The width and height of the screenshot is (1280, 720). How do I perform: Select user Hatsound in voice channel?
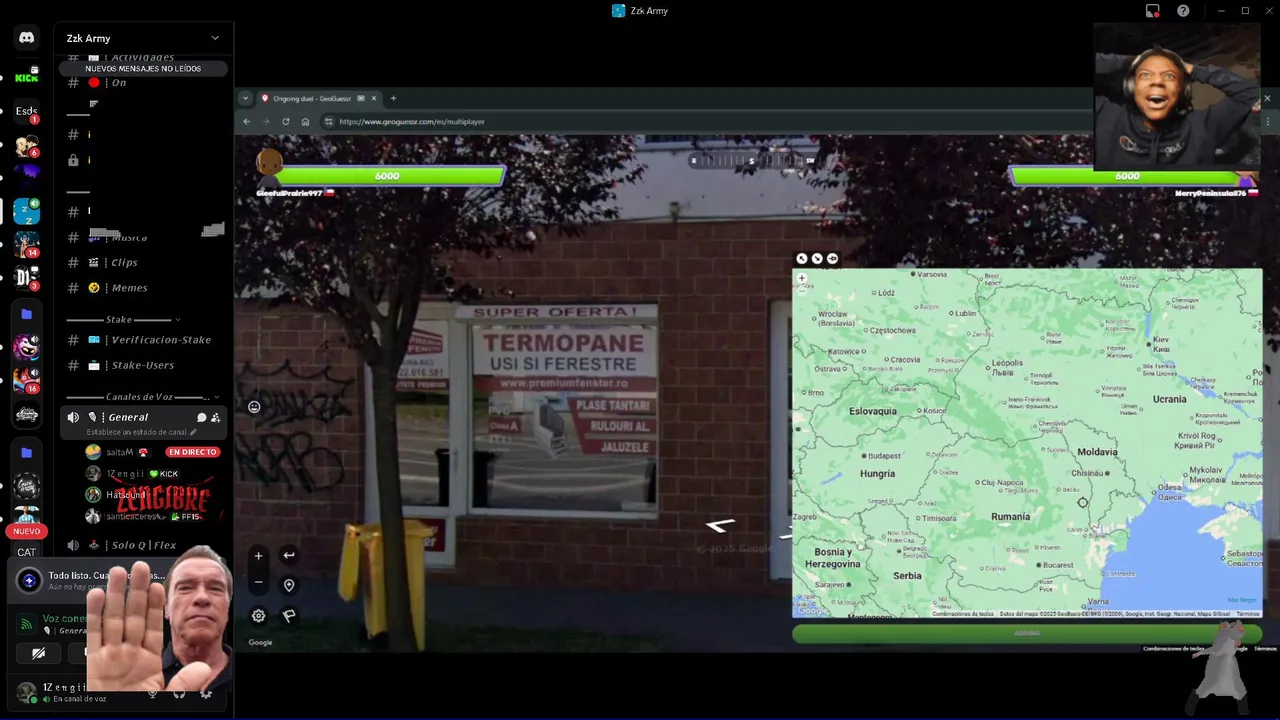pos(125,495)
